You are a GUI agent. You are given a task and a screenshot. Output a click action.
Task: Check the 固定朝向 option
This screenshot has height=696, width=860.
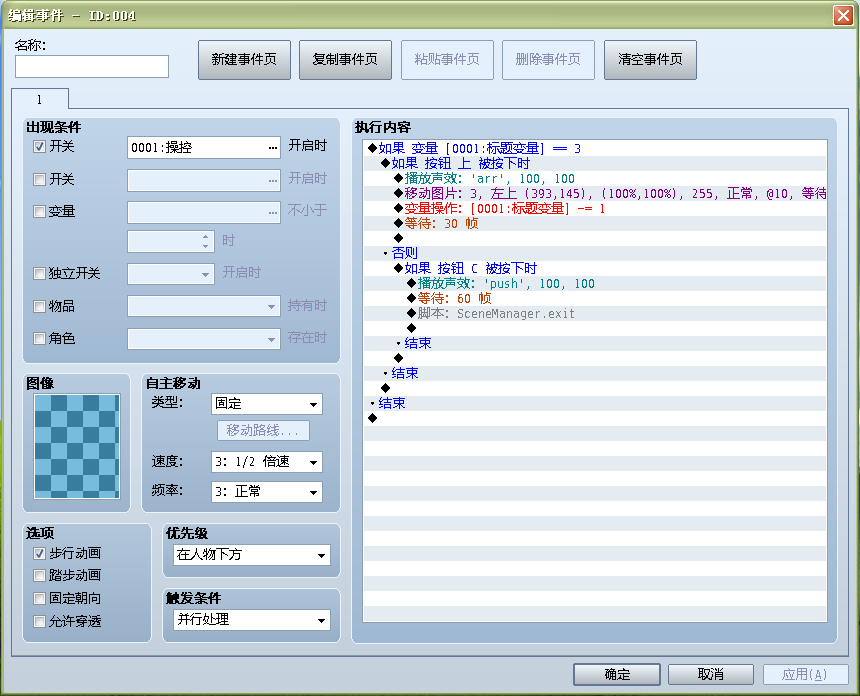39,598
